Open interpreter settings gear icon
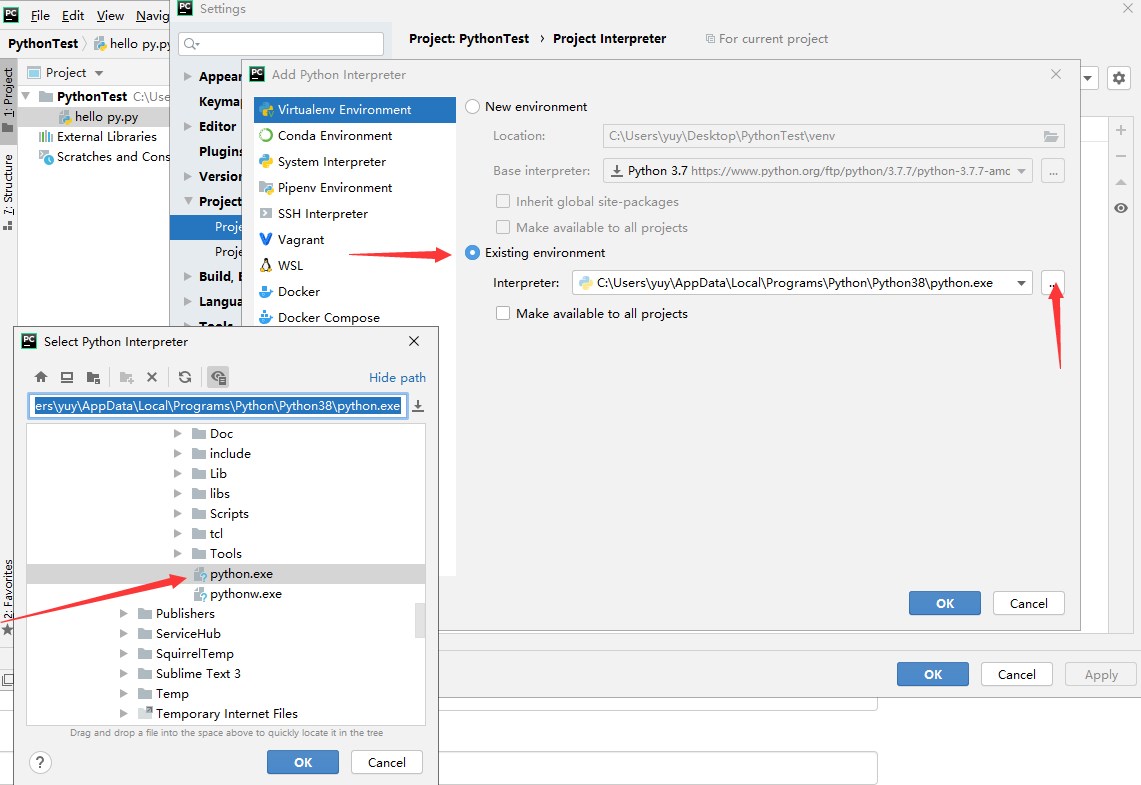 pyautogui.click(x=1119, y=78)
